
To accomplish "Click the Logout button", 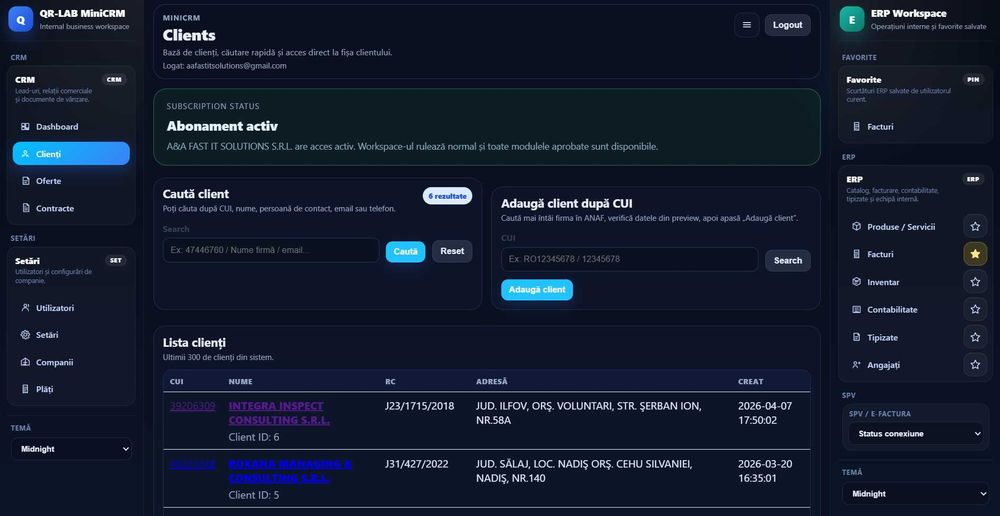I will (x=788, y=25).
